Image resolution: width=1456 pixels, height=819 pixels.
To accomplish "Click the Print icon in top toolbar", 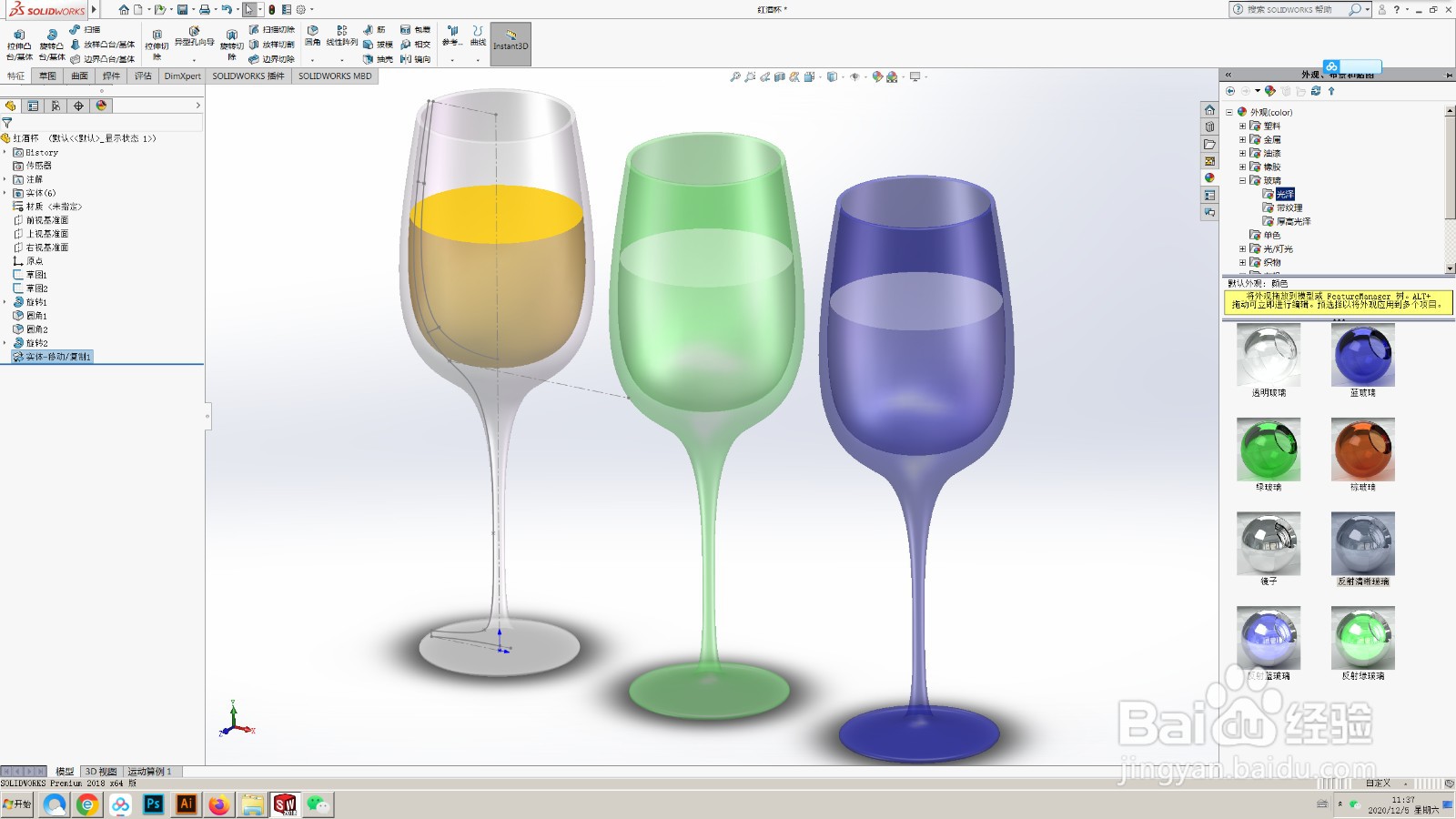I will (205, 9).
